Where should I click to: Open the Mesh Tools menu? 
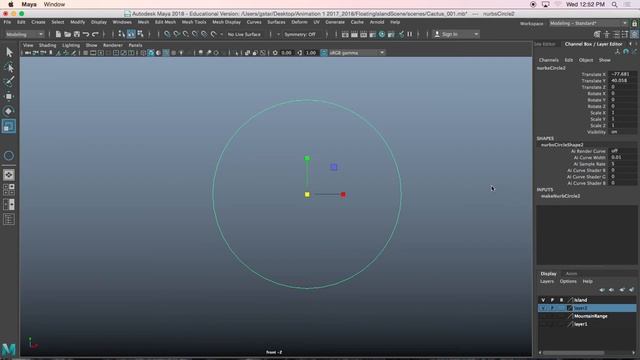tap(194, 22)
